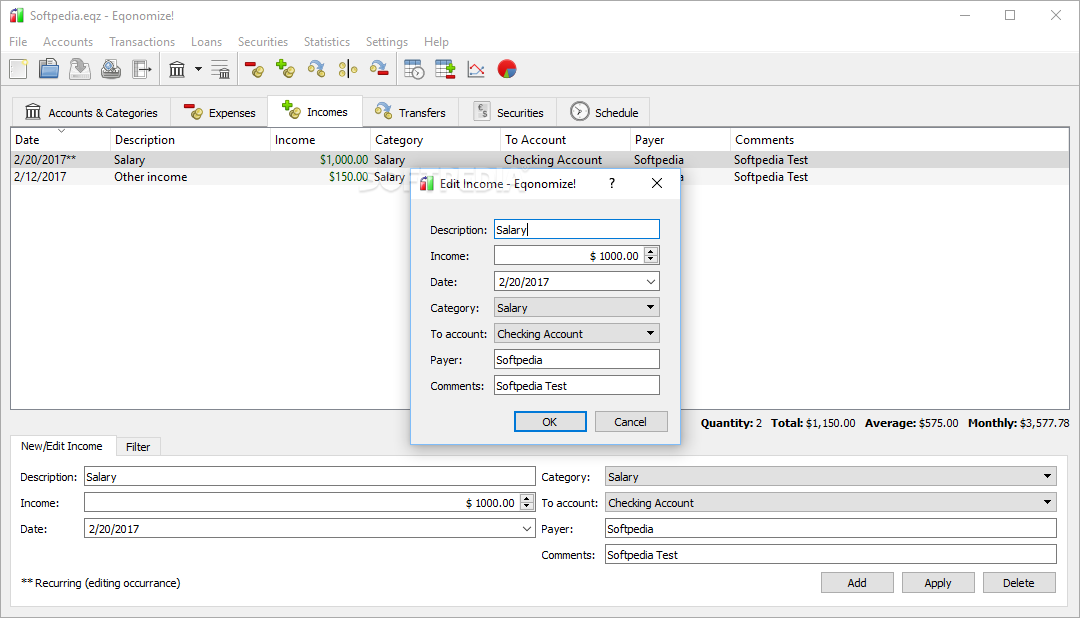1080x618 pixels.
Task: Select the New/Edit Income tab
Action: 62,446
